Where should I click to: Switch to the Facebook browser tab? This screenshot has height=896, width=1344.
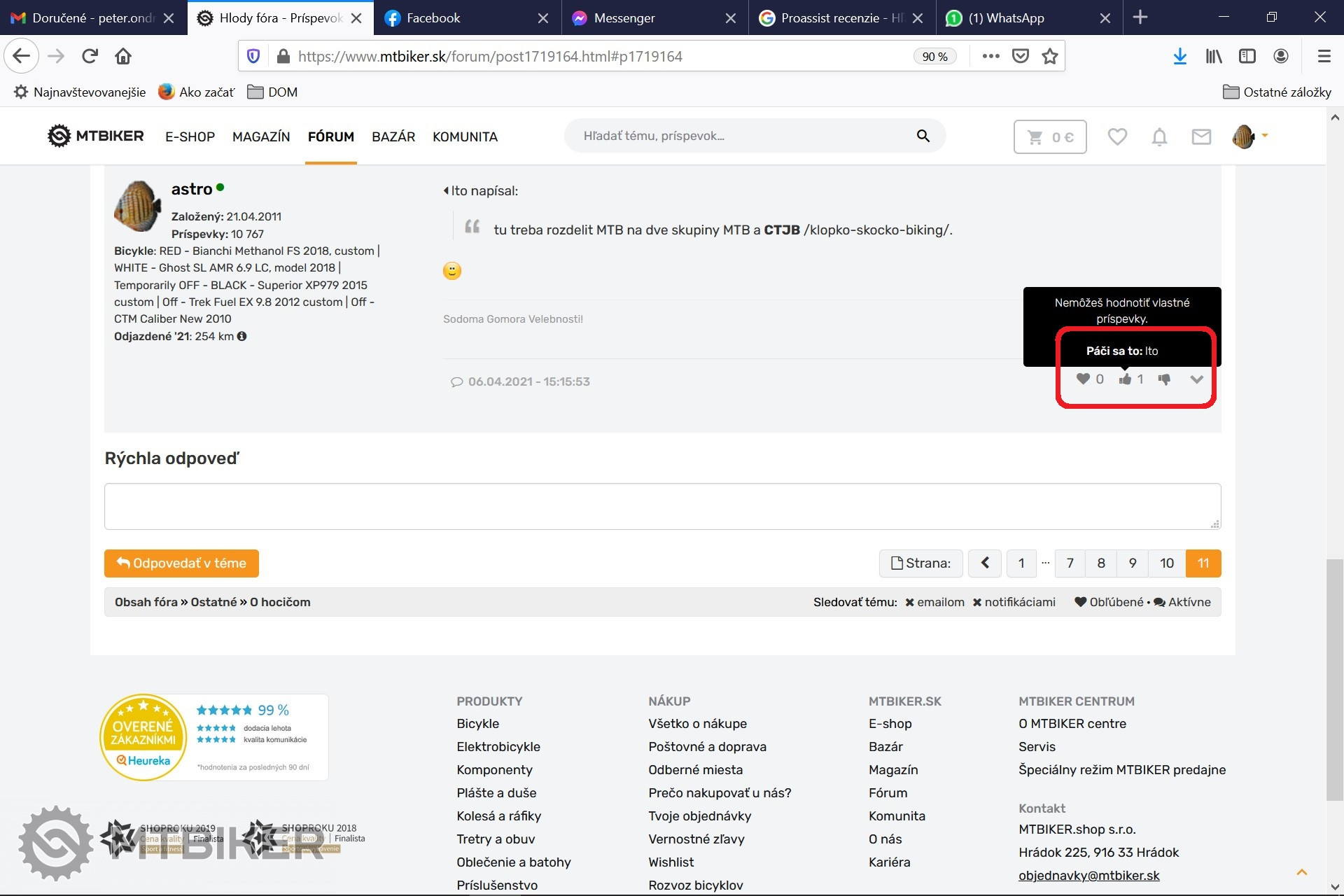click(x=433, y=18)
